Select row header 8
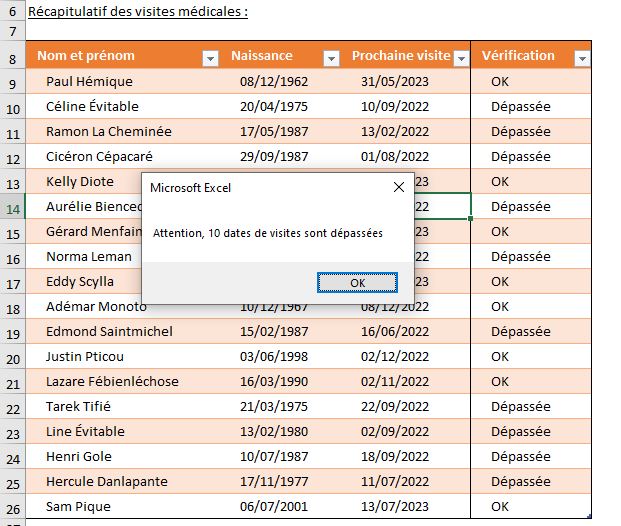This screenshot has width=621, height=526. [12, 57]
